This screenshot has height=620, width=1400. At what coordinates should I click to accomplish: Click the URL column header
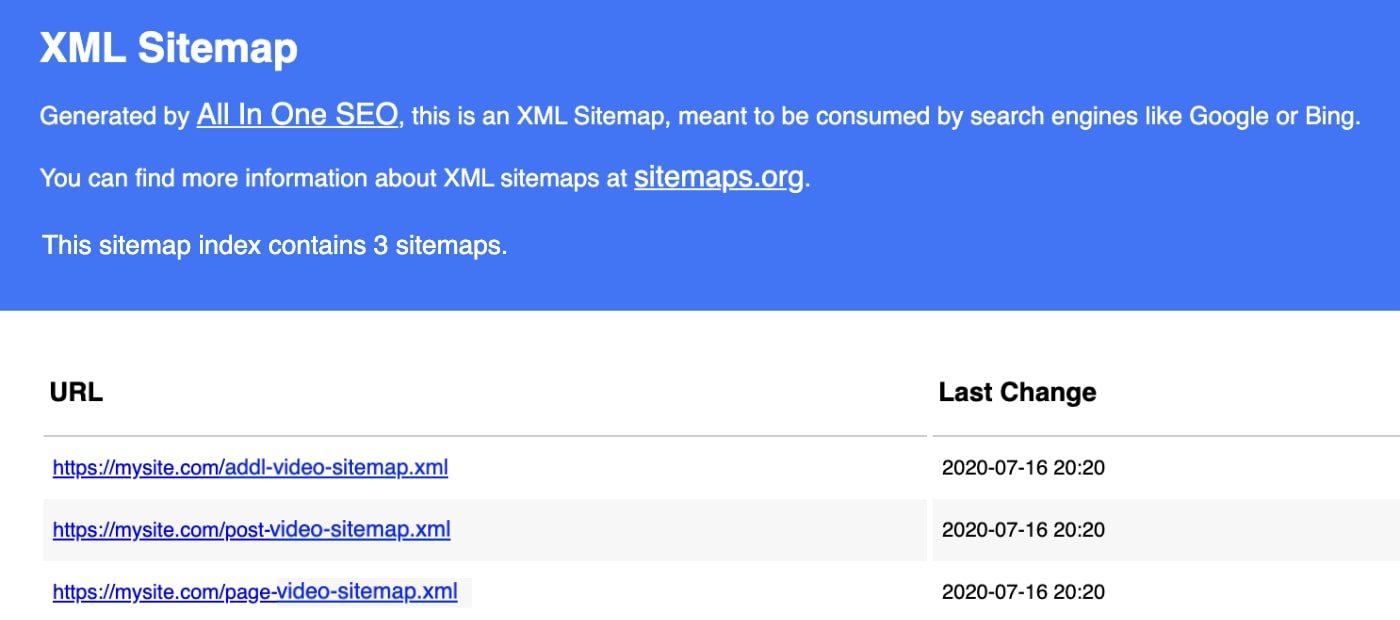pos(76,392)
